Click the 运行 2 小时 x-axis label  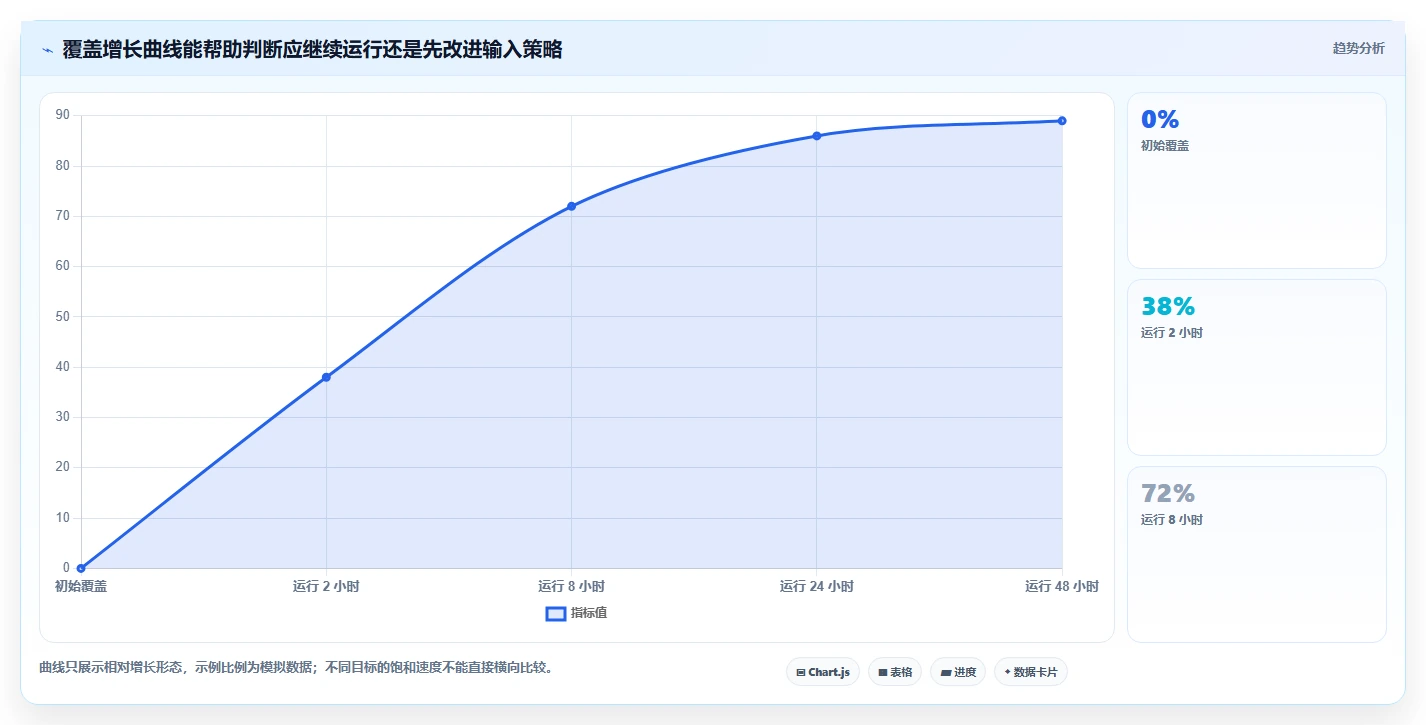tap(326, 587)
